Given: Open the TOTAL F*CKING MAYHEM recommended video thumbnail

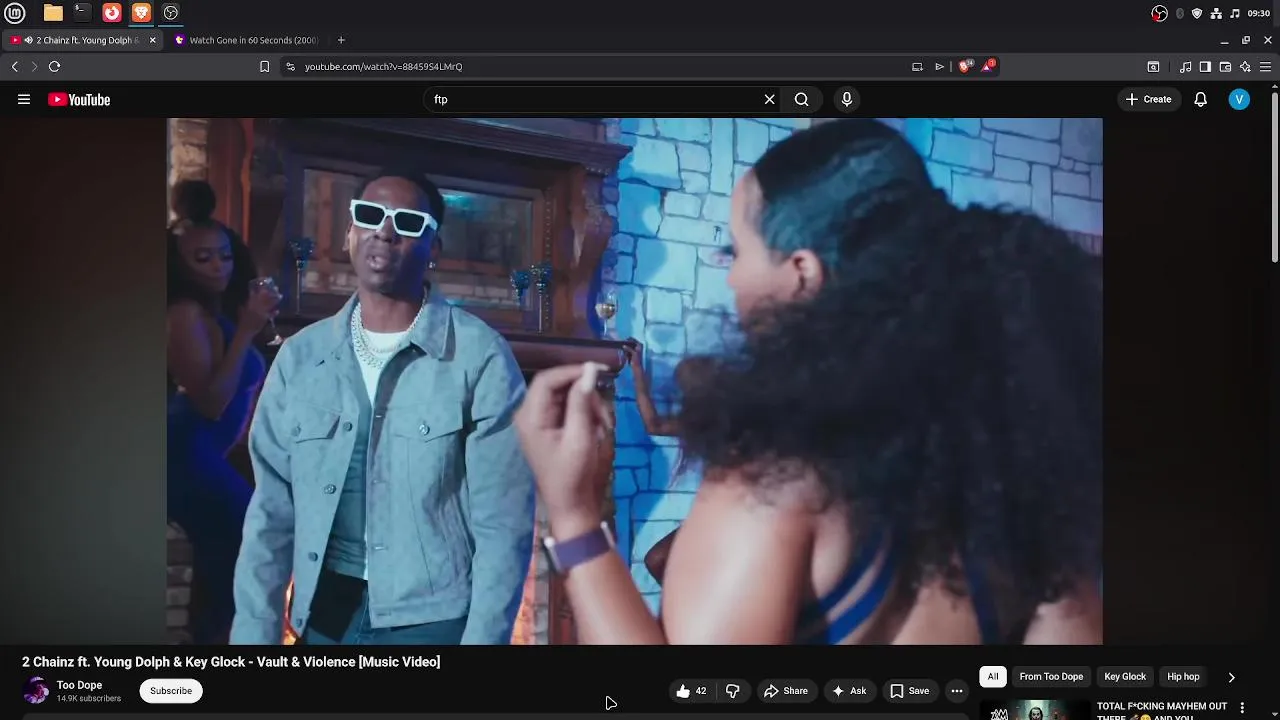Looking at the screenshot, I should pyautogui.click(x=1035, y=710).
